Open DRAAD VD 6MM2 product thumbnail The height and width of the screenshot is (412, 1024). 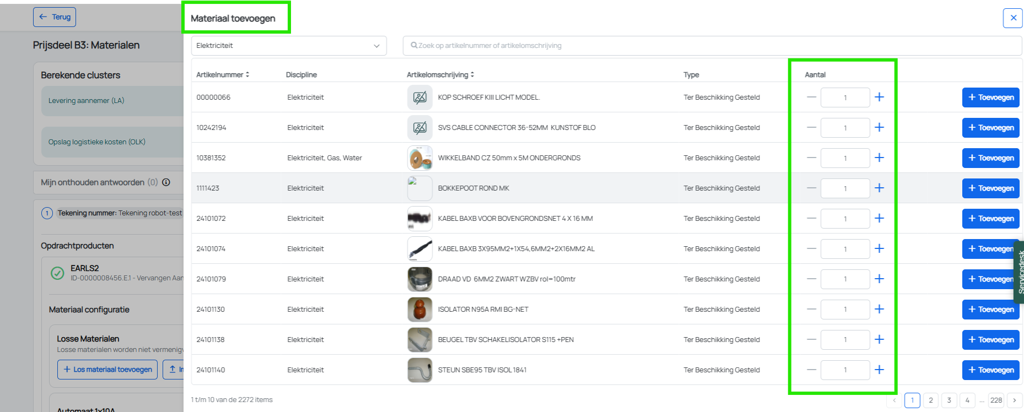click(419, 279)
